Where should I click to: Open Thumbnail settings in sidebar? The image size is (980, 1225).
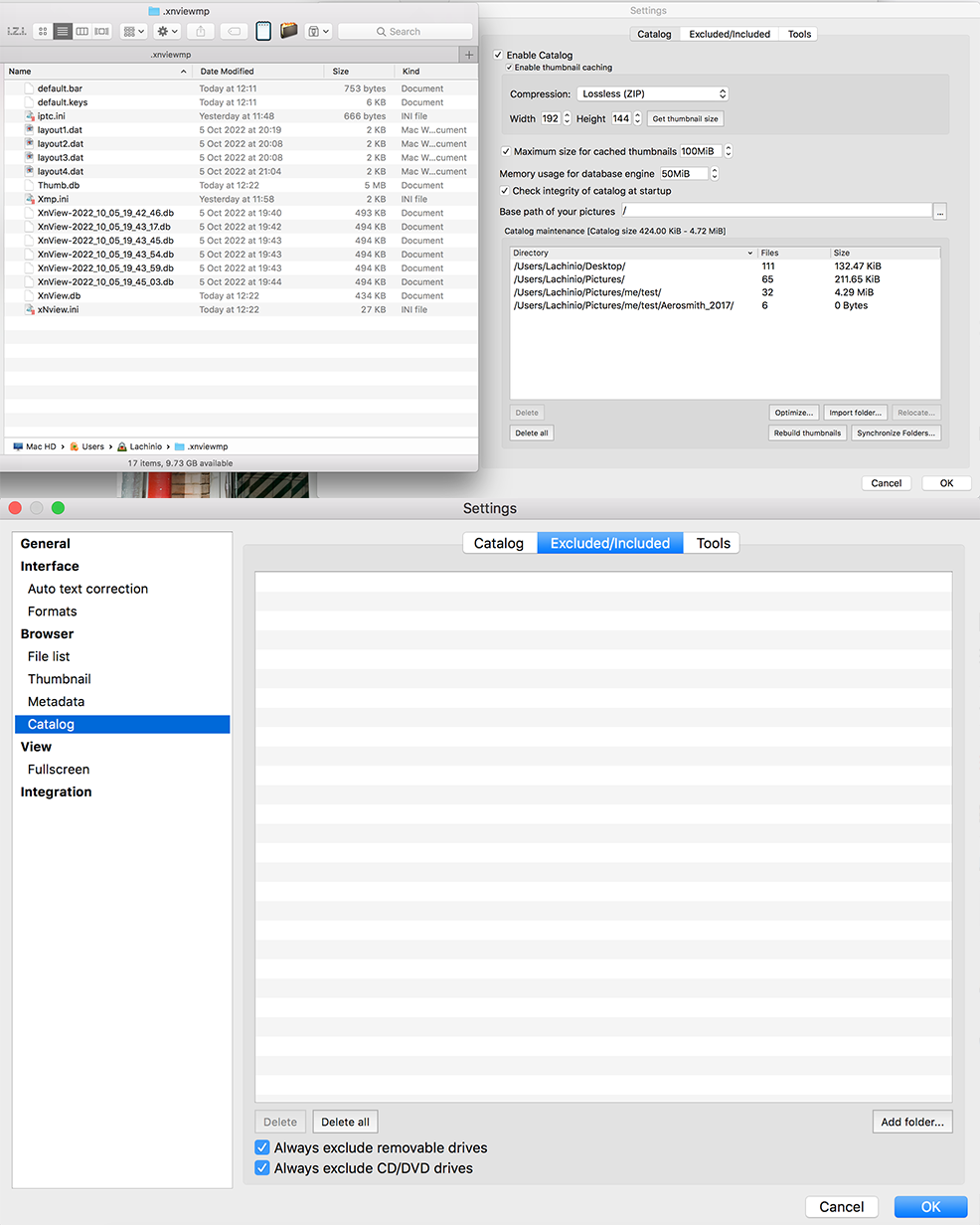pos(60,679)
